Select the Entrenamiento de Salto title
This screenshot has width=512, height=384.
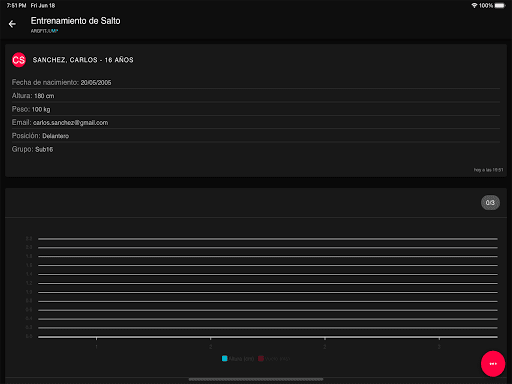(76, 21)
